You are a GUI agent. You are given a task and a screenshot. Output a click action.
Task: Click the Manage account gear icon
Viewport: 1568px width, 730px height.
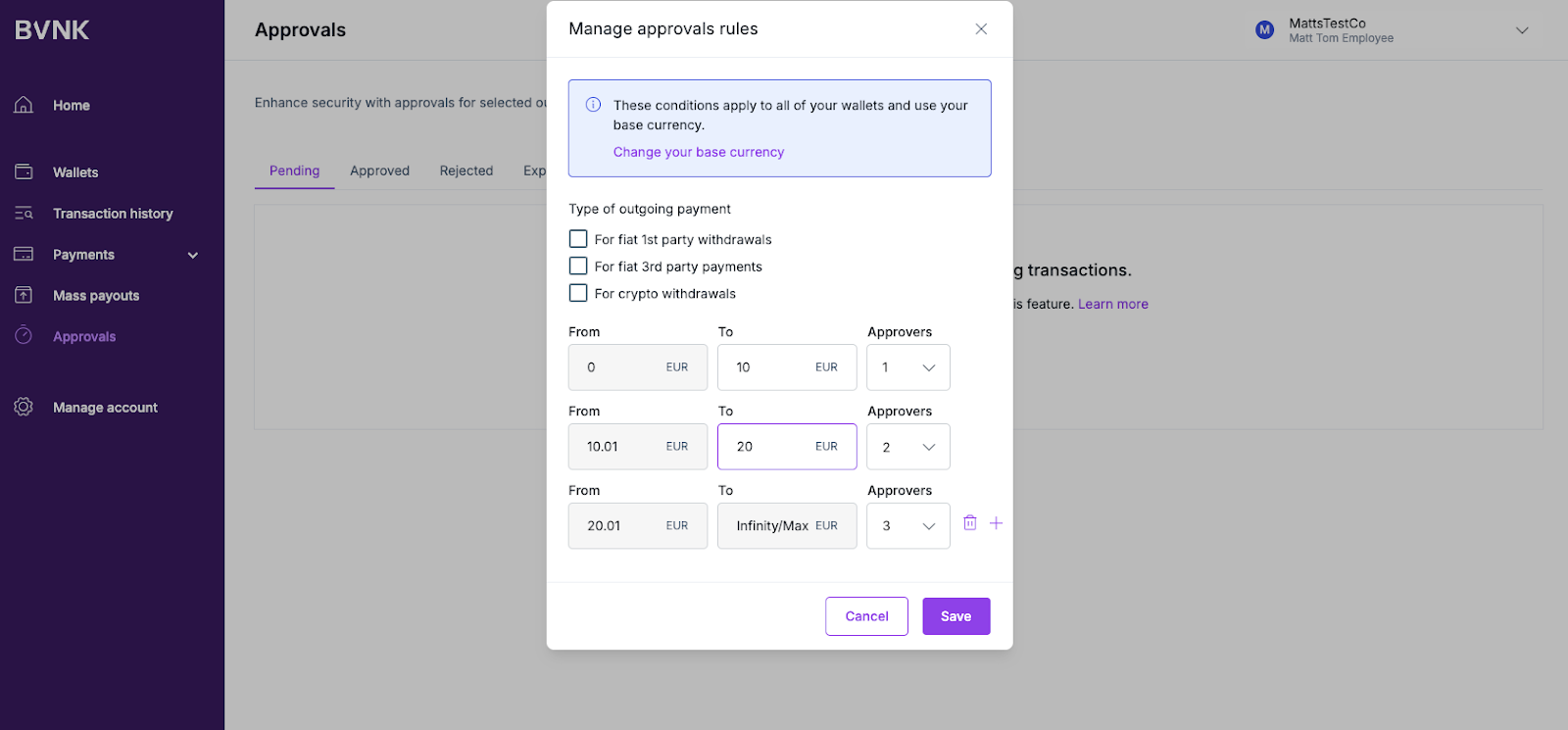click(x=24, y=407)
